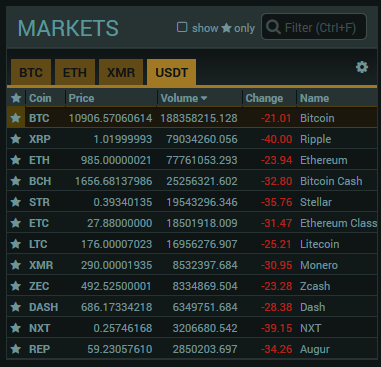Sort the list by Price header
This screenshot has height=367, width=381.
(81, 98)
